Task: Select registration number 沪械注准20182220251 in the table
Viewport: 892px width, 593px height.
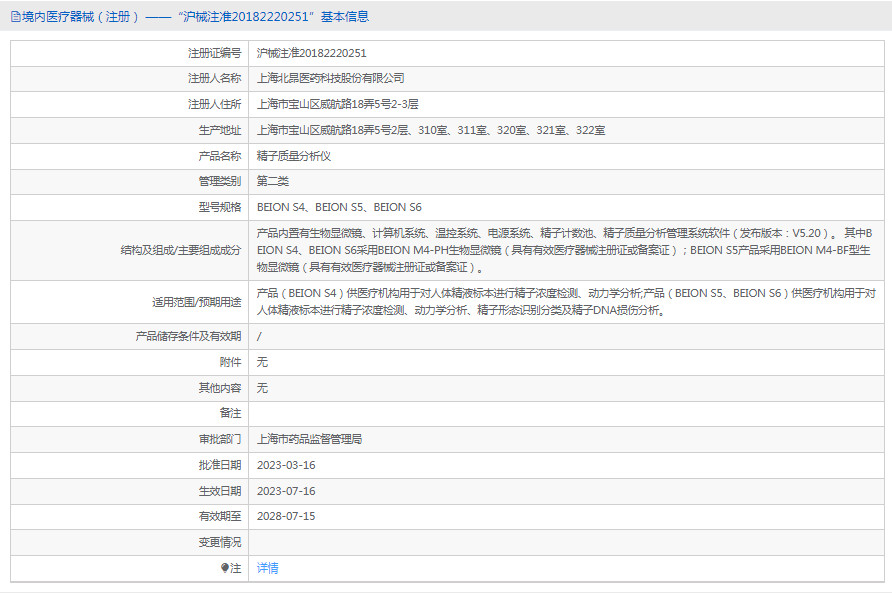Action: click(312, 53)
